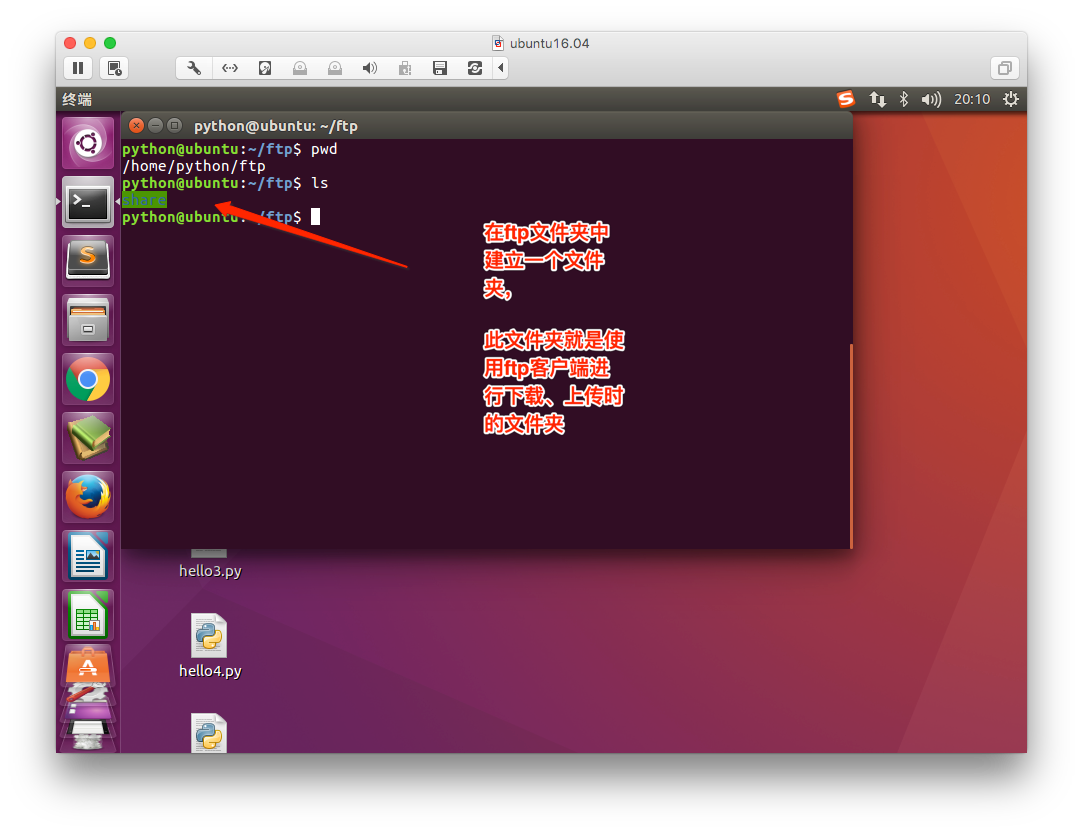Toggle Bluetooth indicator in top panel

pyautogui.click(x=903, y=99)
